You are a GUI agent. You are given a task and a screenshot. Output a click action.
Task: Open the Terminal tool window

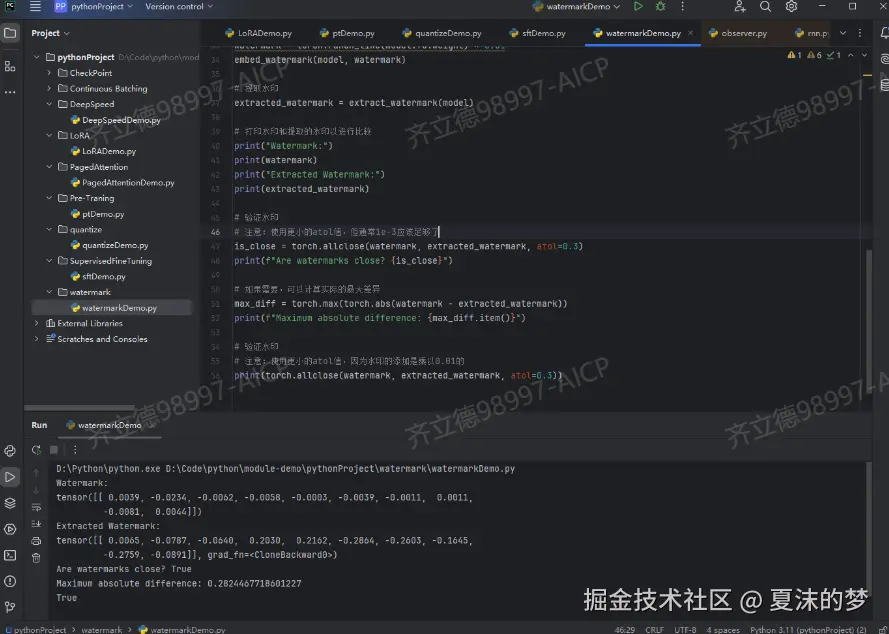(10, 555)
